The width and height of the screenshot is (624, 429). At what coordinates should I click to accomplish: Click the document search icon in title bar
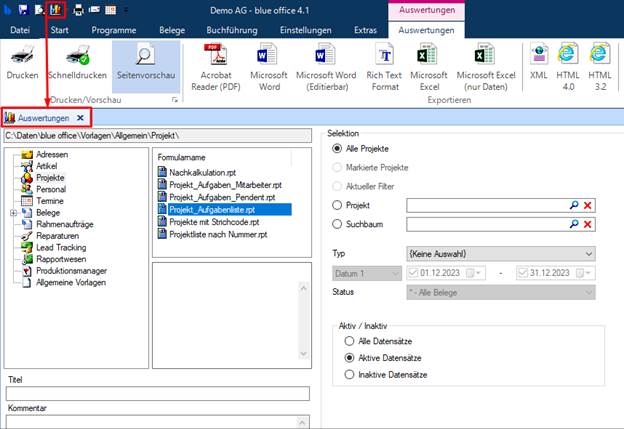pos(39,10)
